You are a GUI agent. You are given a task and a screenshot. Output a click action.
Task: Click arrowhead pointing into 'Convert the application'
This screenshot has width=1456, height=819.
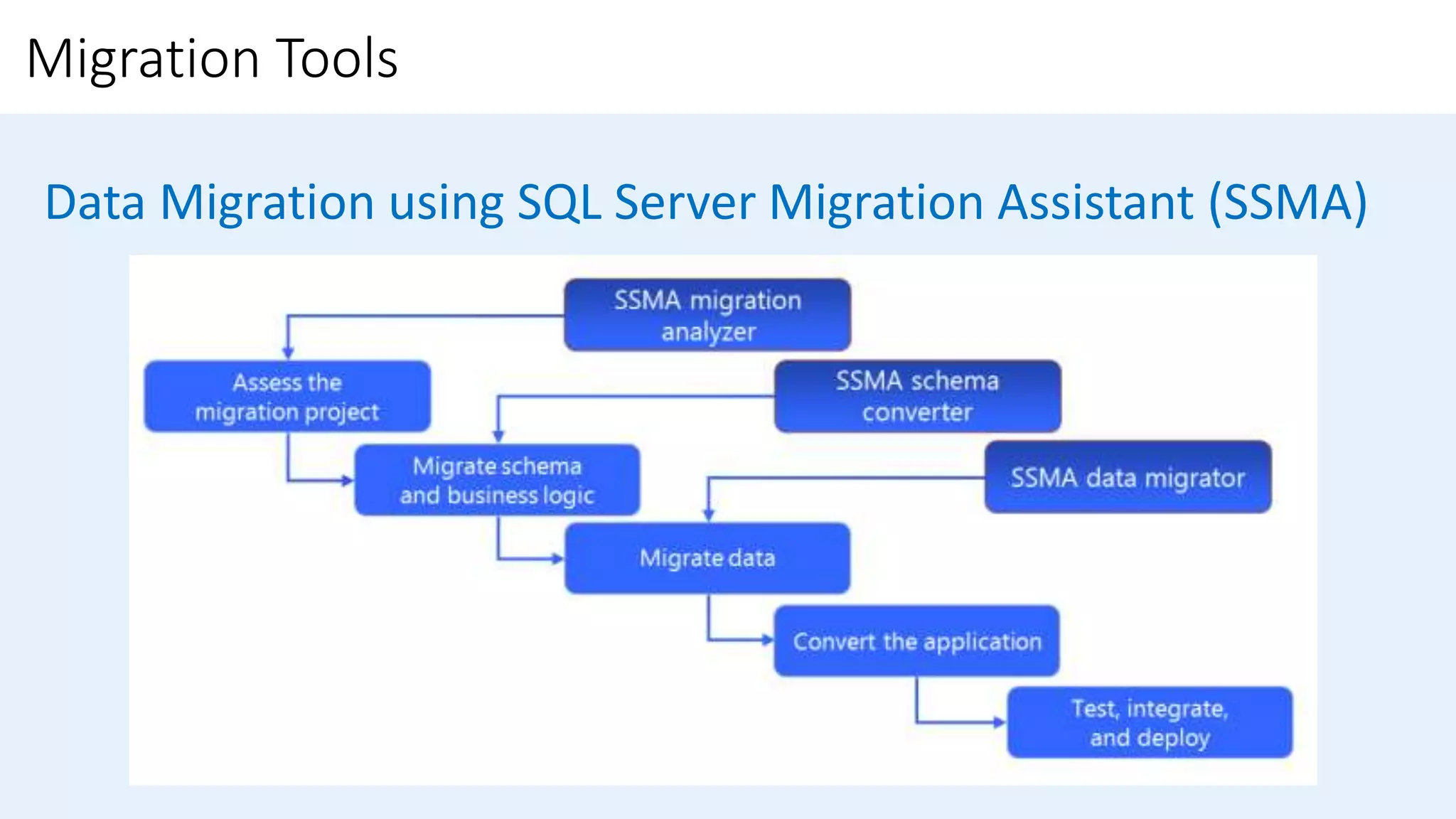(767, 641)
